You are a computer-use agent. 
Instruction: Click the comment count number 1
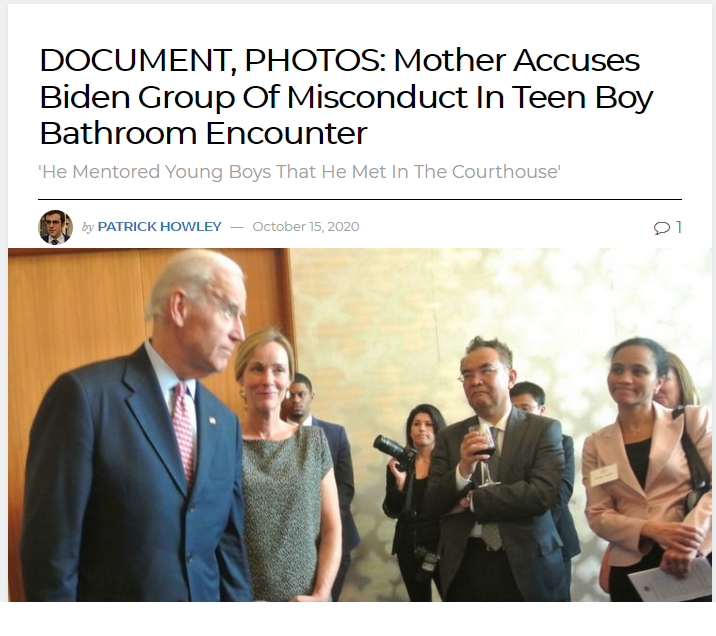(679, 227)
